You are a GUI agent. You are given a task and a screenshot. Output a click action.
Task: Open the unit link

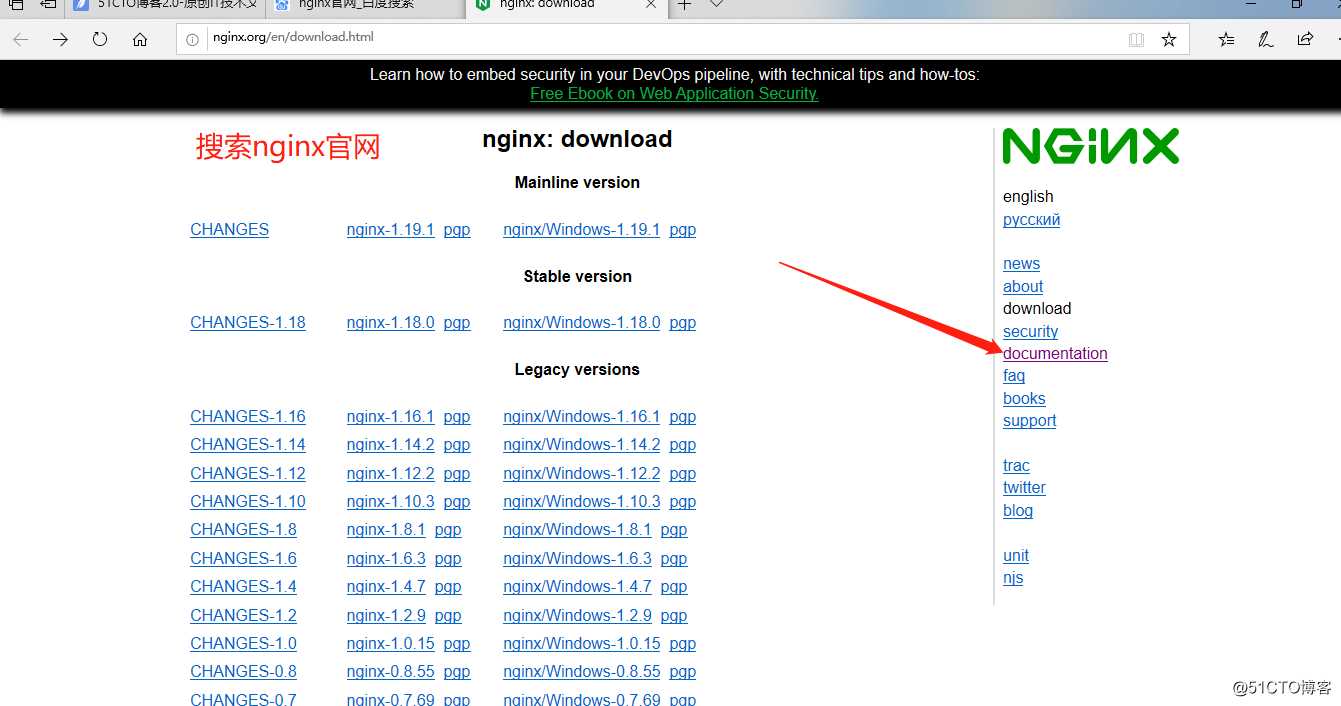click(1016, 555)
